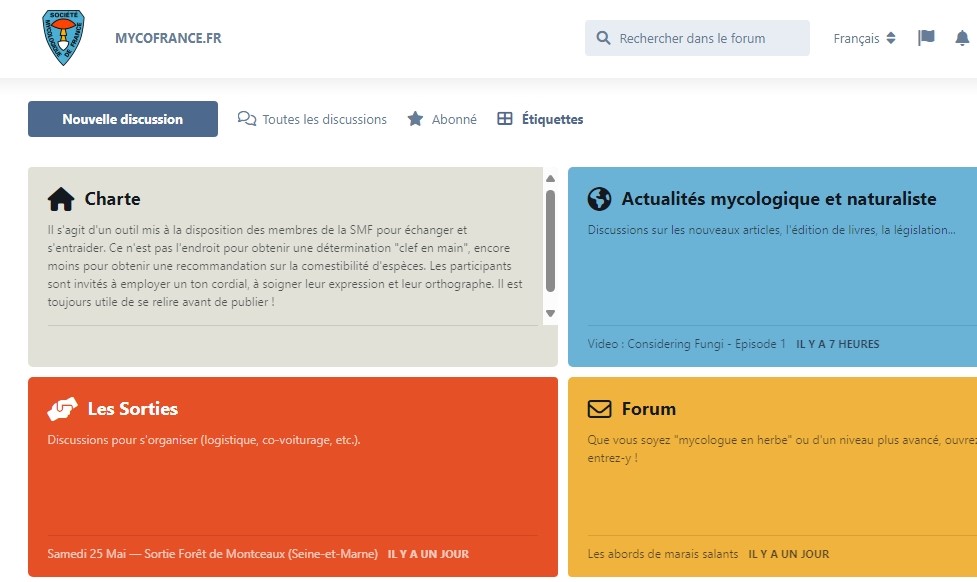This screenshot has height=582, width=977.
Task: Click the globe icon beside Actualités
Action: coord(599,199)
